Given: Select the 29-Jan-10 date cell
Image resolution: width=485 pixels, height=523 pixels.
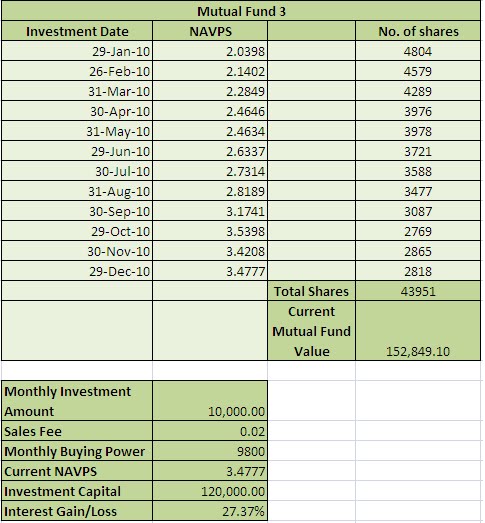Looking at the screenshot, I should tap(77, 51).
